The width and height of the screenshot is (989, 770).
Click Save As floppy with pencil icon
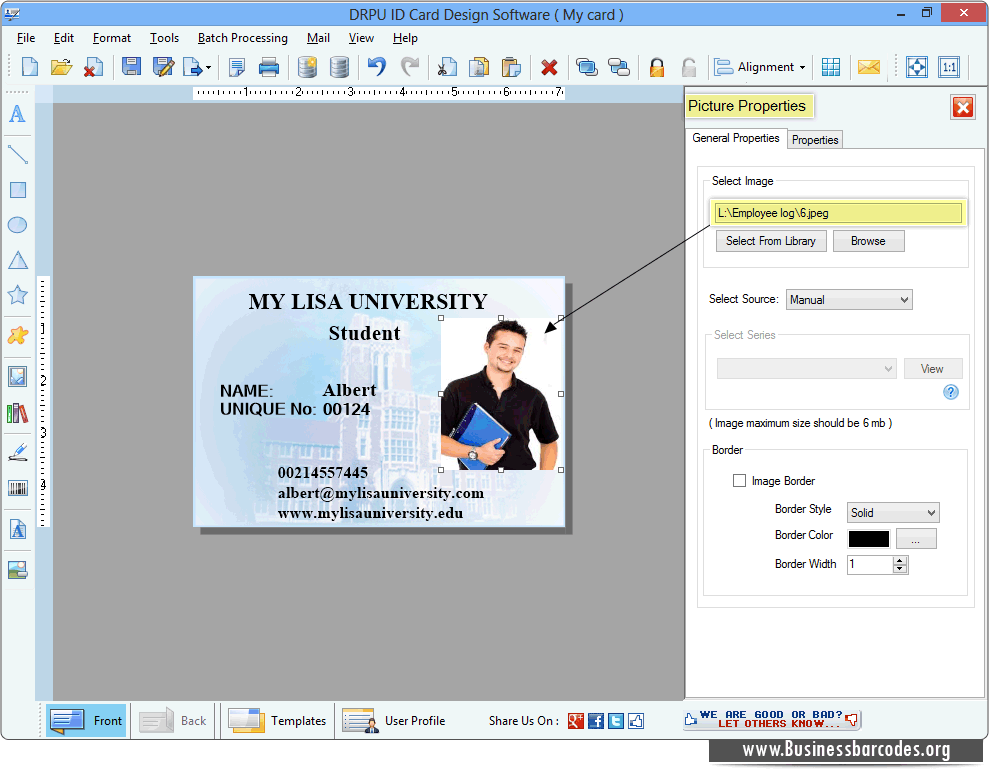(163, 67)
